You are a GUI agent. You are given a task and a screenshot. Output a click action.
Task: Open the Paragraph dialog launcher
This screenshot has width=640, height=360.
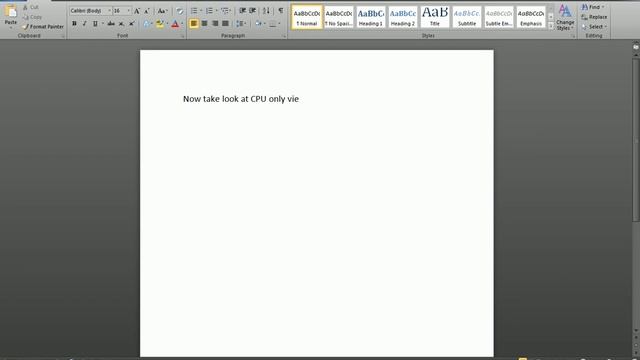click(284, 36)
